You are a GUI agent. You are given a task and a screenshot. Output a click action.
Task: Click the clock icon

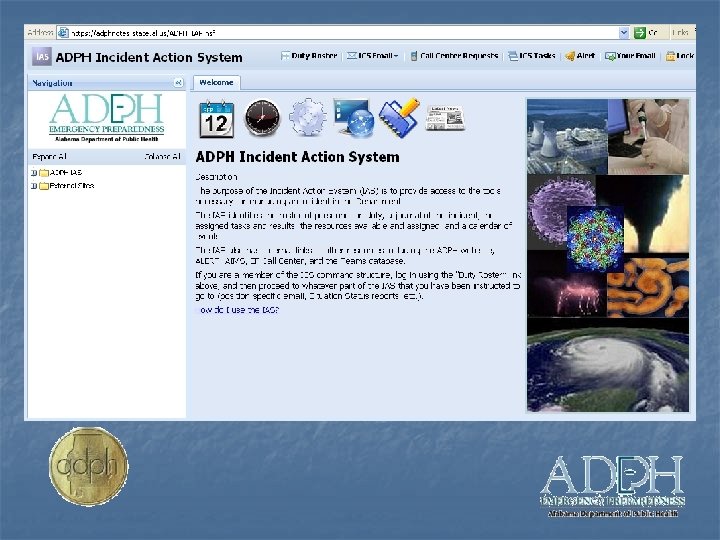(262, 118)
